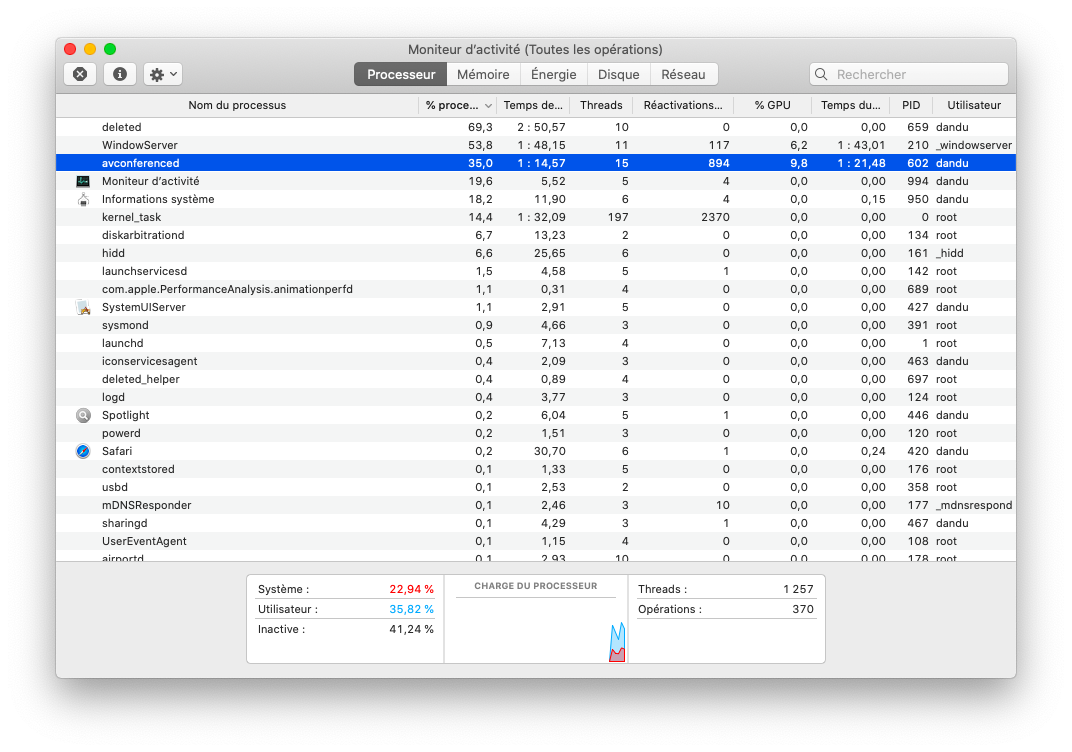Sort by % GPU column header

pos(773,105)
